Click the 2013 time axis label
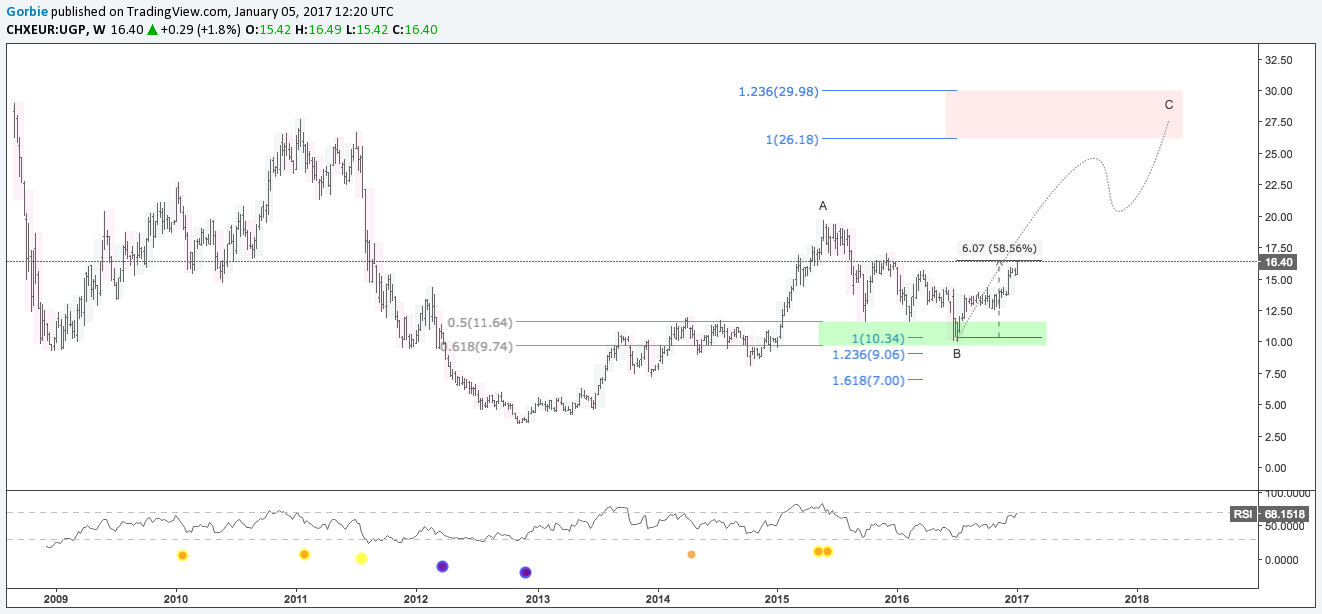 click(538, 600)
